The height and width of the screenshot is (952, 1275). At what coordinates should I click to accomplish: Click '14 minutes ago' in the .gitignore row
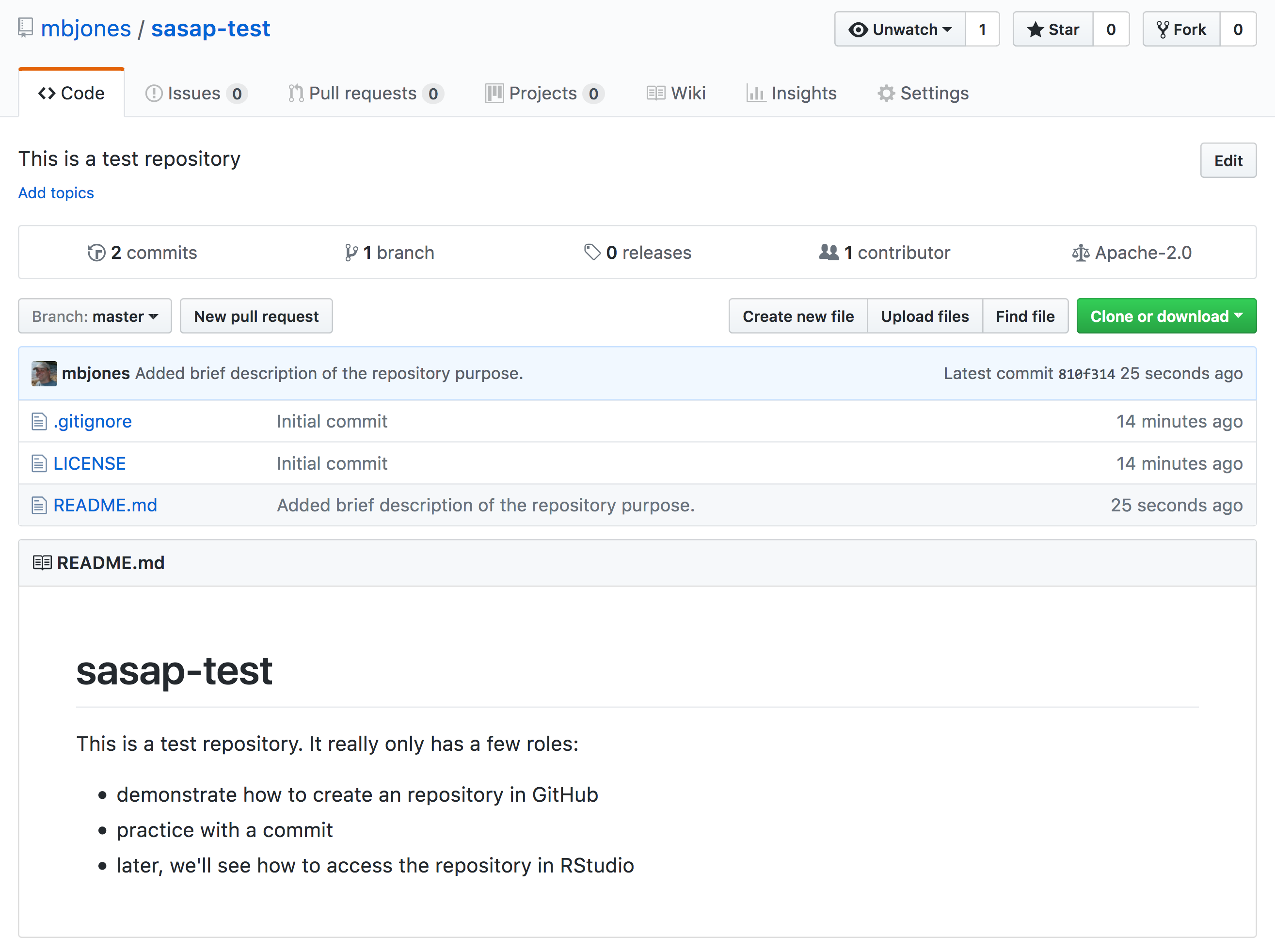[1179, 422]
